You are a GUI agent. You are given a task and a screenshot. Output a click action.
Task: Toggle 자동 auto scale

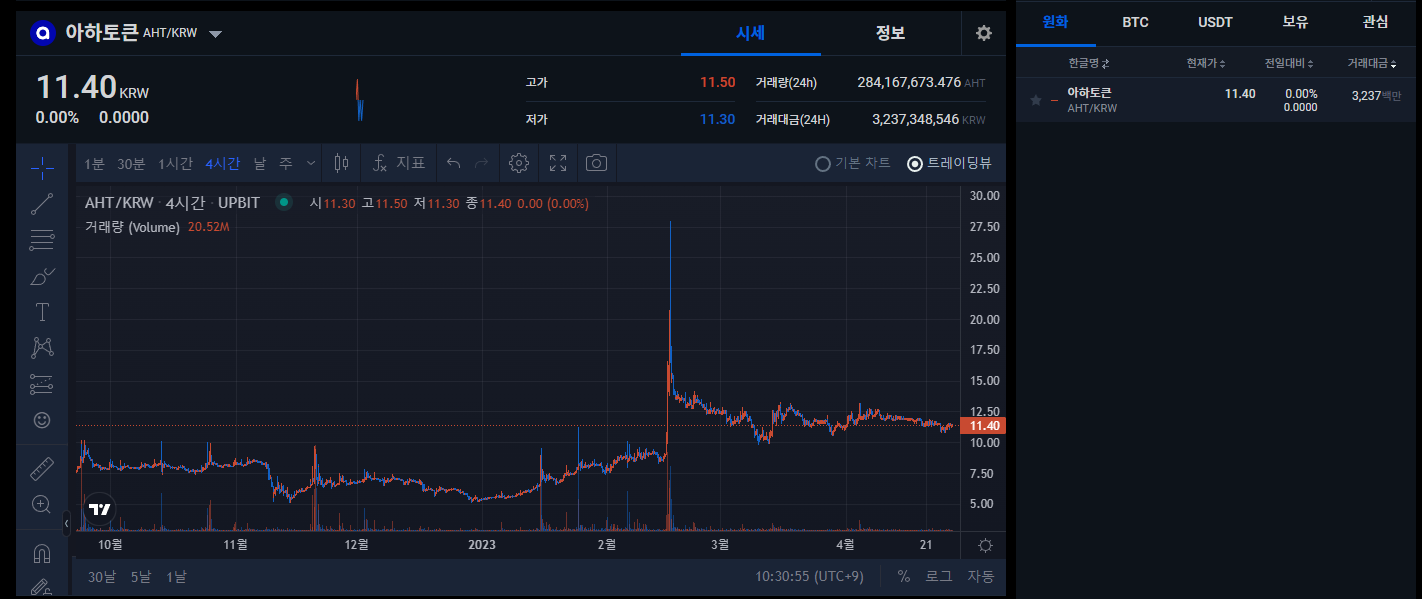[x=981, y=576]
